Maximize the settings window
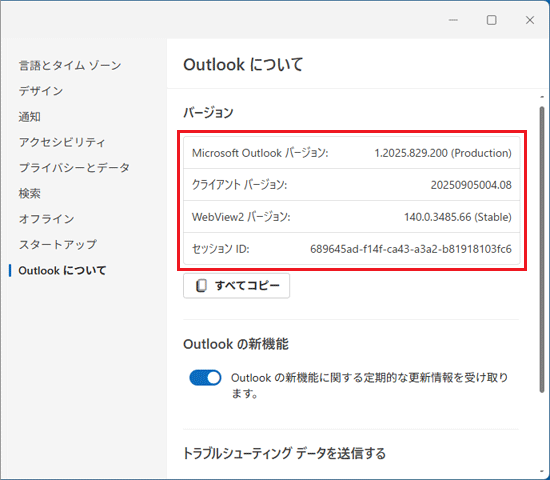The width and height of the screenshot is (550, 480). 491,20
